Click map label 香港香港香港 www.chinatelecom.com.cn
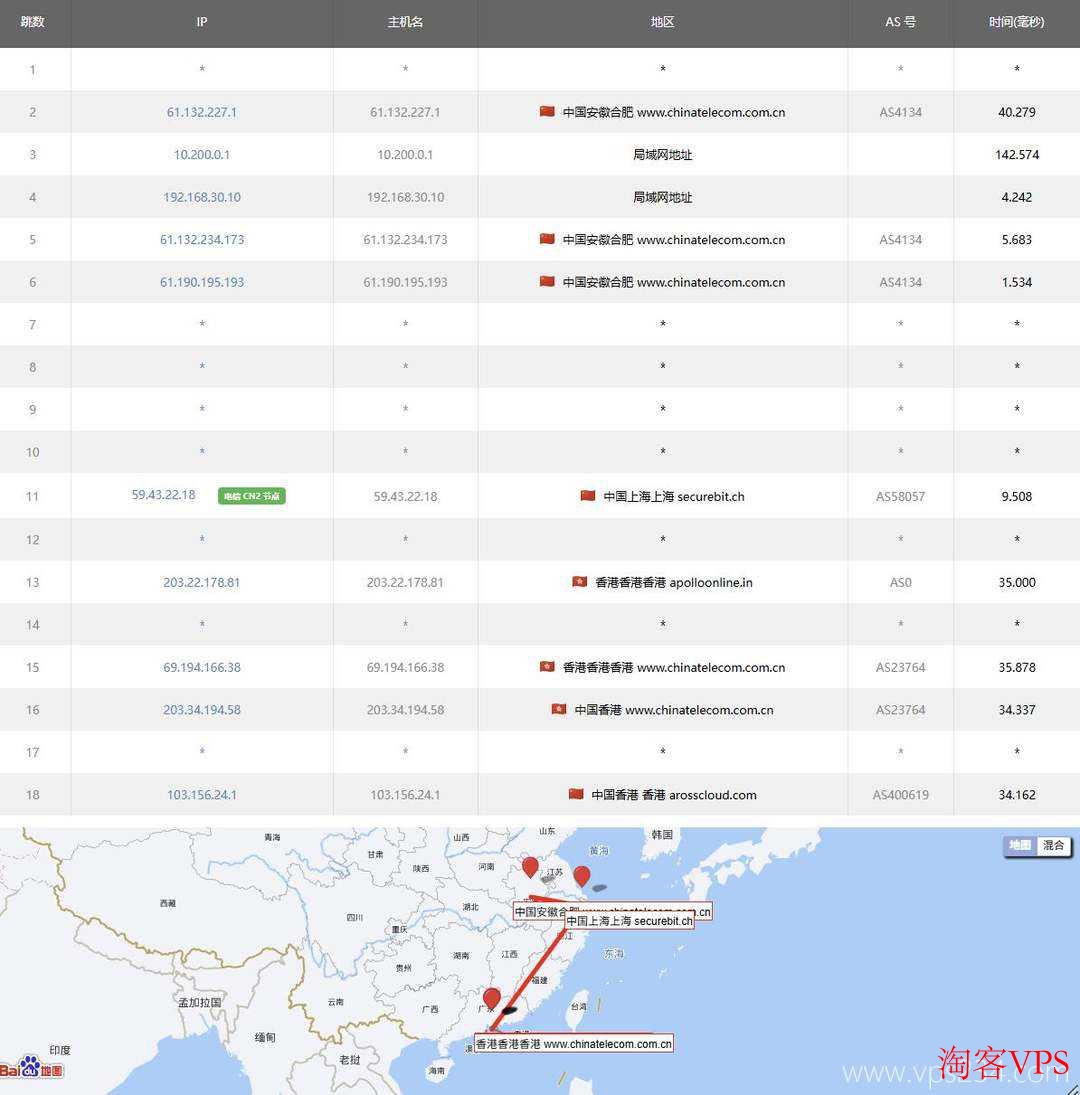Screen dimensions: 1080x1095 (x=574, y=1044)
